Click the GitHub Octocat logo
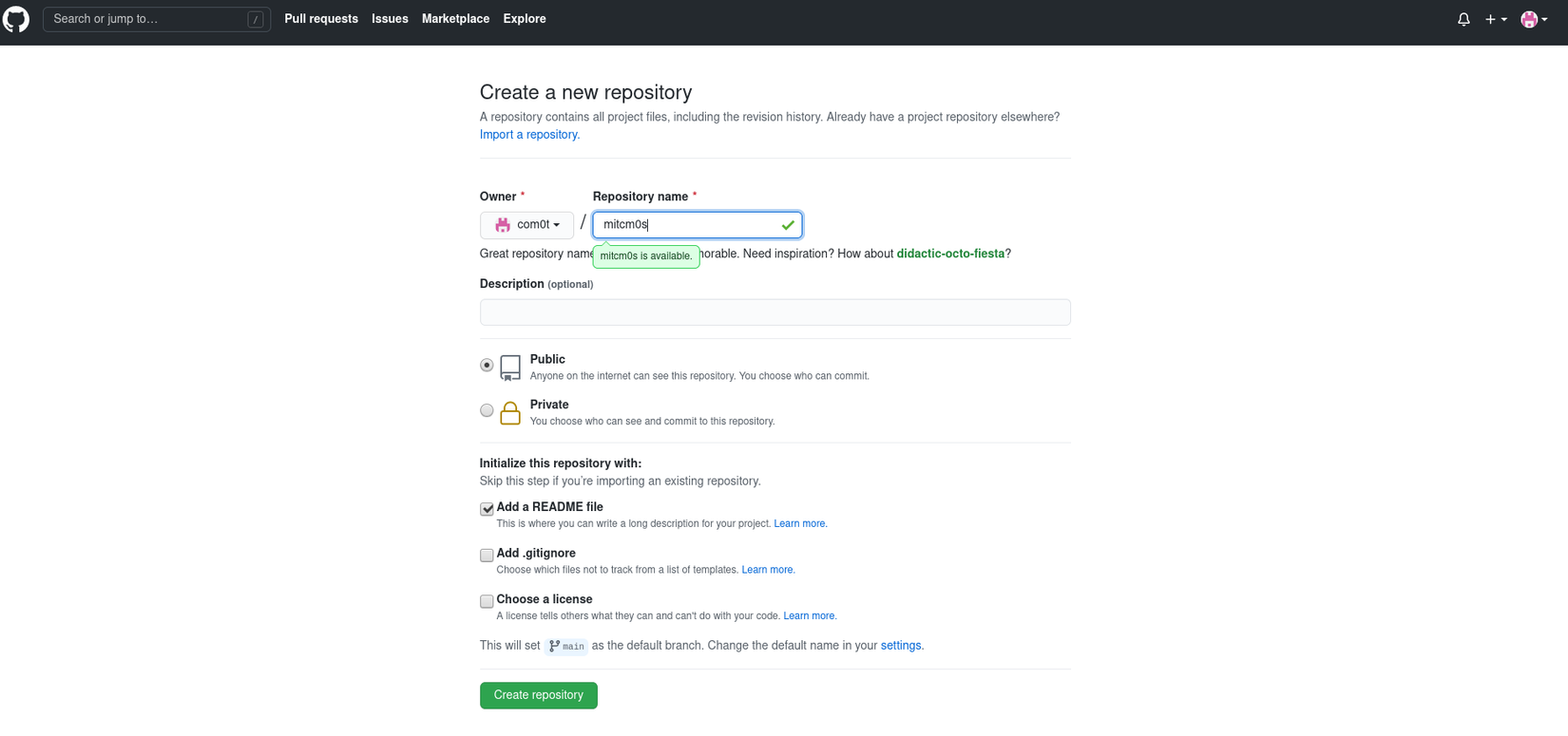This screenshot has width=1568, height=736. pyautogui.click(x=16, y=19)
